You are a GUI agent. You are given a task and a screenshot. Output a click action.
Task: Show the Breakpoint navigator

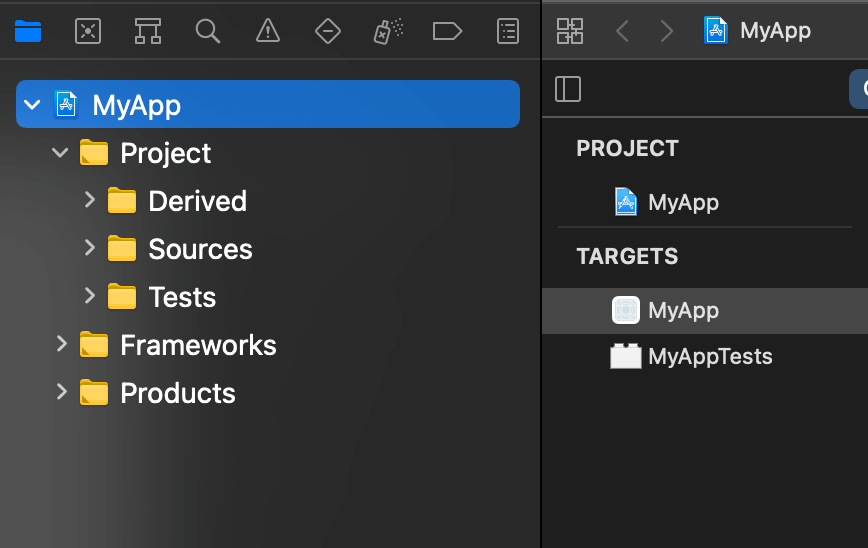(x=447, y=31)
